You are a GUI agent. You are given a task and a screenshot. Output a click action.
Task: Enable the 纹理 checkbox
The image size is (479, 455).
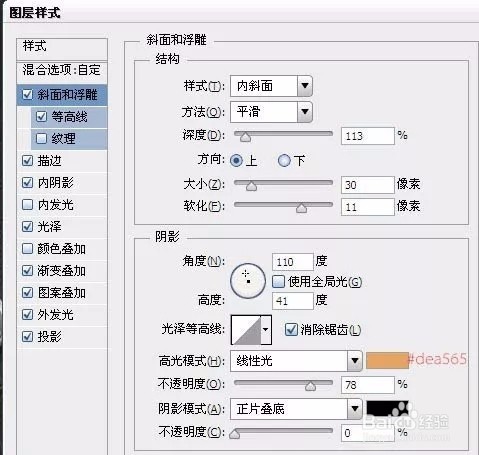(x=41, y=138)
